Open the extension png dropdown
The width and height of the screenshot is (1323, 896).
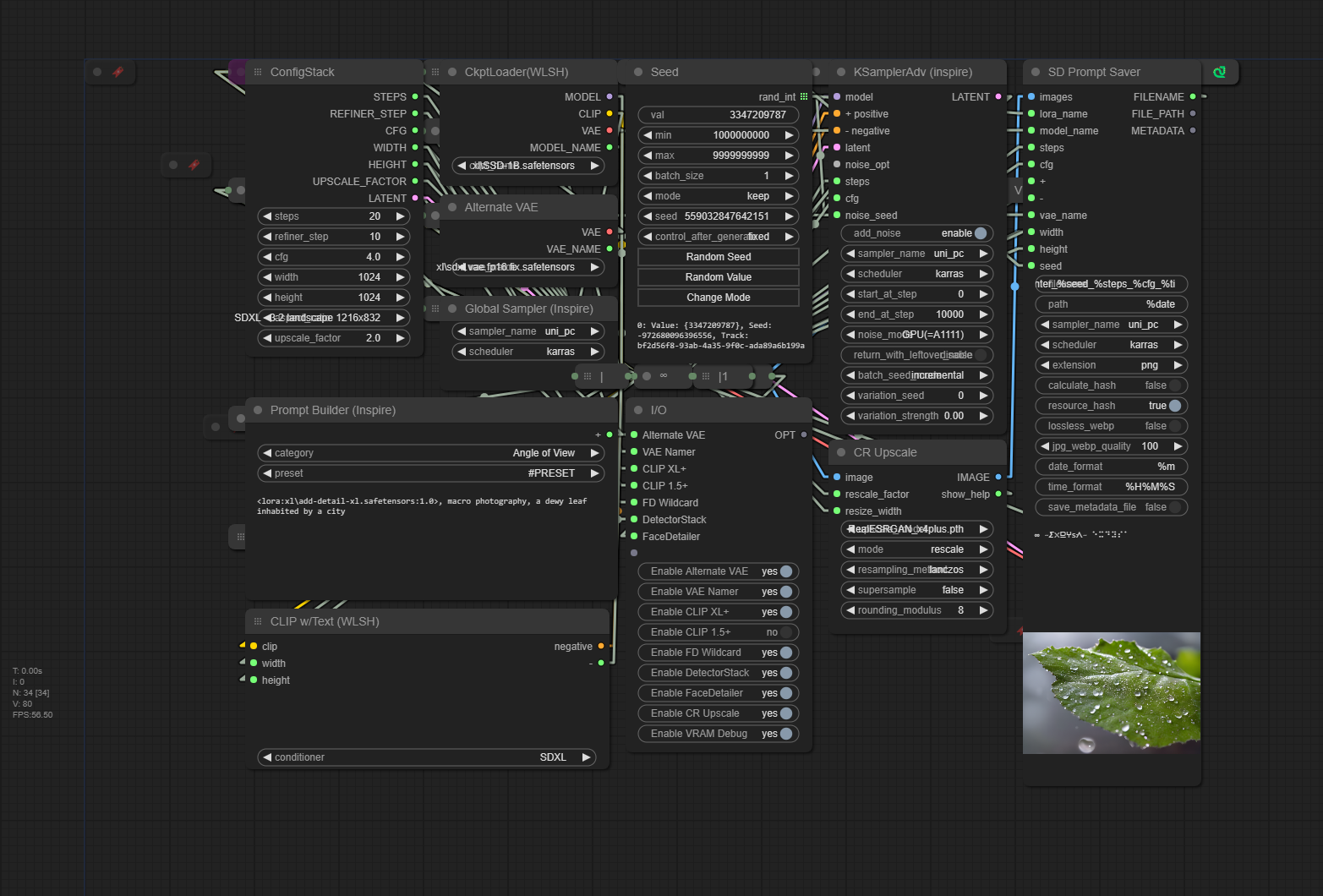coord(1111,365)
